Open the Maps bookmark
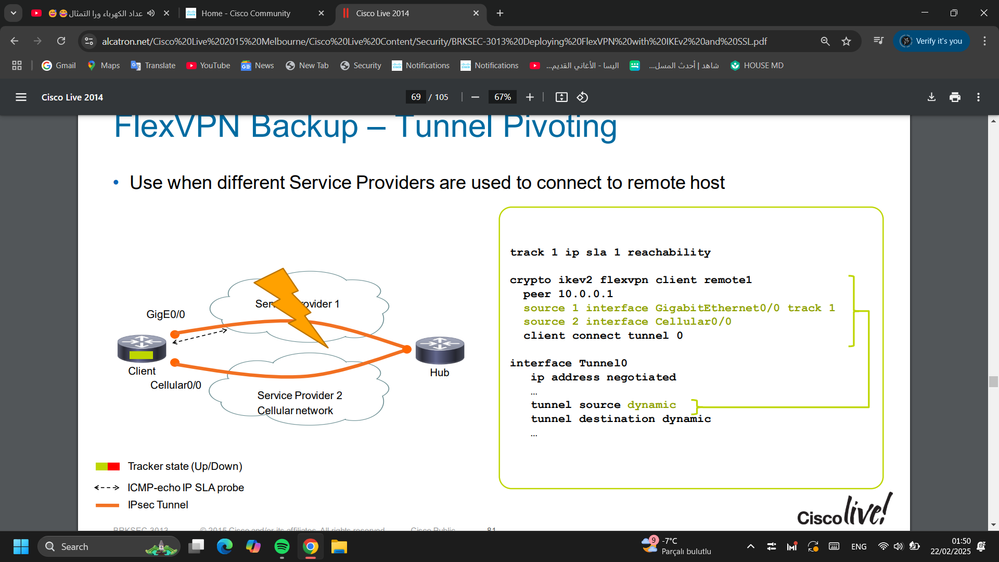 click(x=103, y=65)
